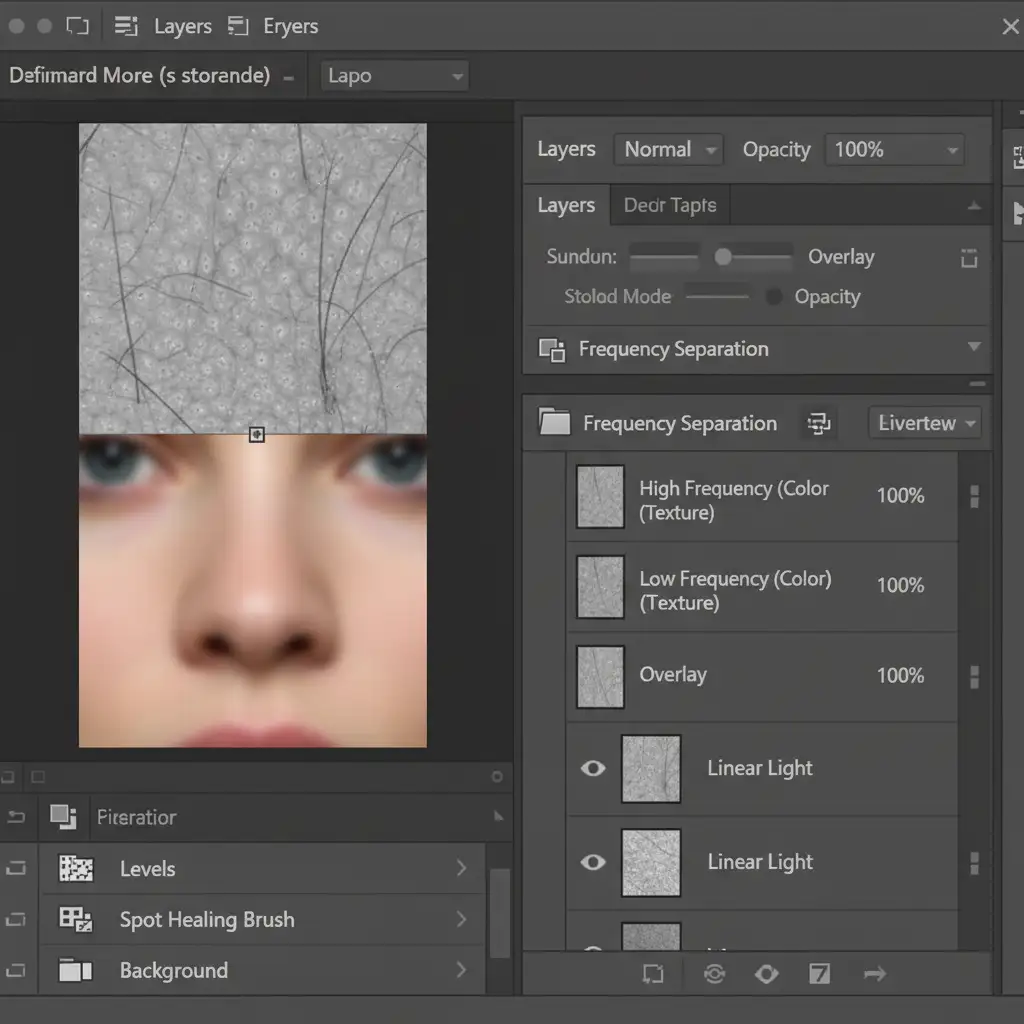Click the Background folder icon
This screenshot has height=1024, width=1024.
[x=76, y=970]
